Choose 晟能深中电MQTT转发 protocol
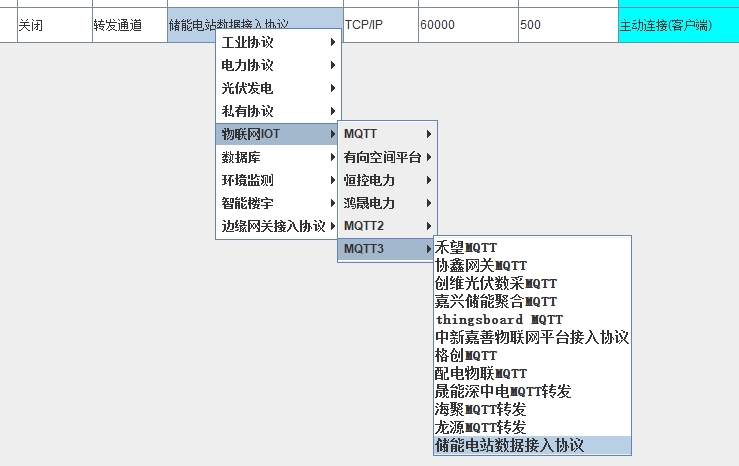This screenshot has width=739, height=466. [x=533, y=391]
